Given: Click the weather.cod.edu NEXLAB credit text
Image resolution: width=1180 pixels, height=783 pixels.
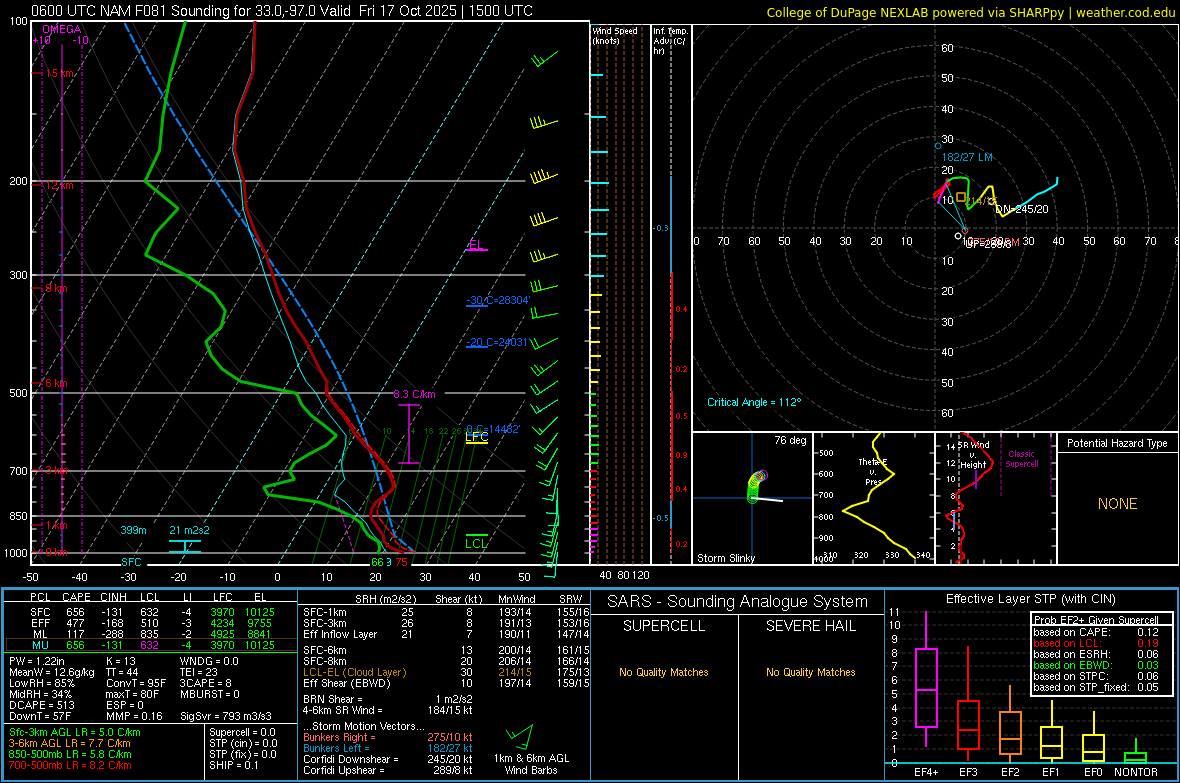Looking at the screenshot, I should click(971, 12).
